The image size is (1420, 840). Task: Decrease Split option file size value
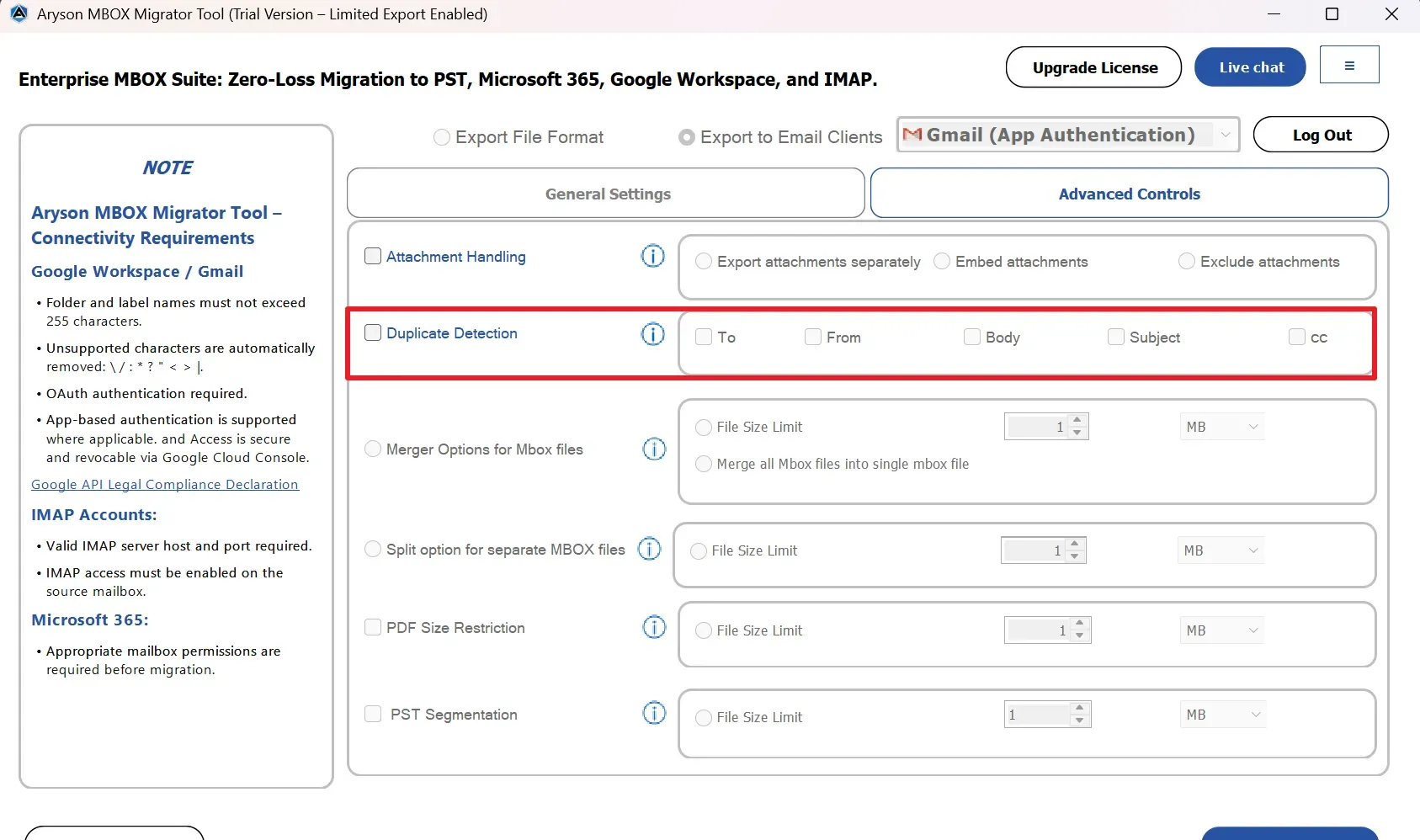point(1075,556)
